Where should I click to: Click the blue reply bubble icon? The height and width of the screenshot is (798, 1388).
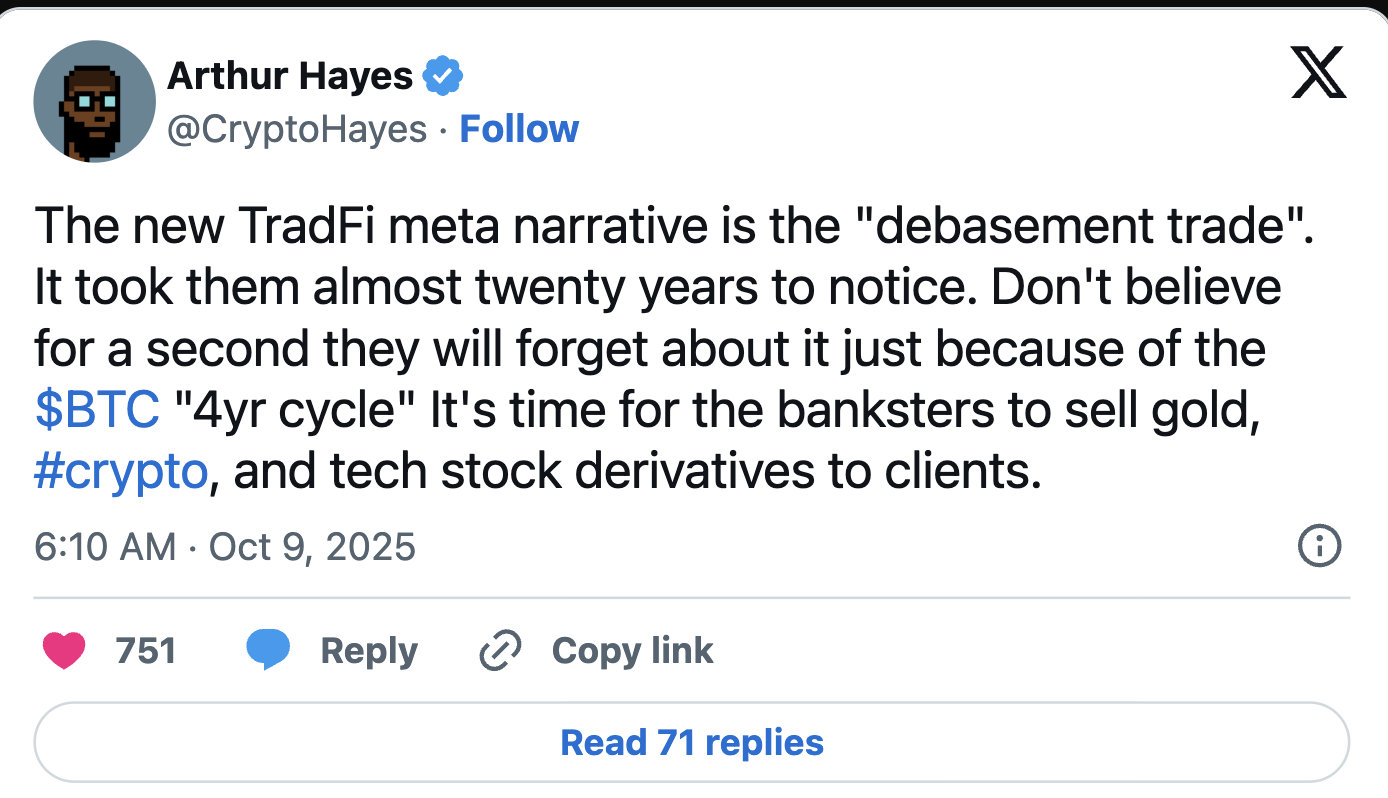pyautogui.click(x=268, y=651)
